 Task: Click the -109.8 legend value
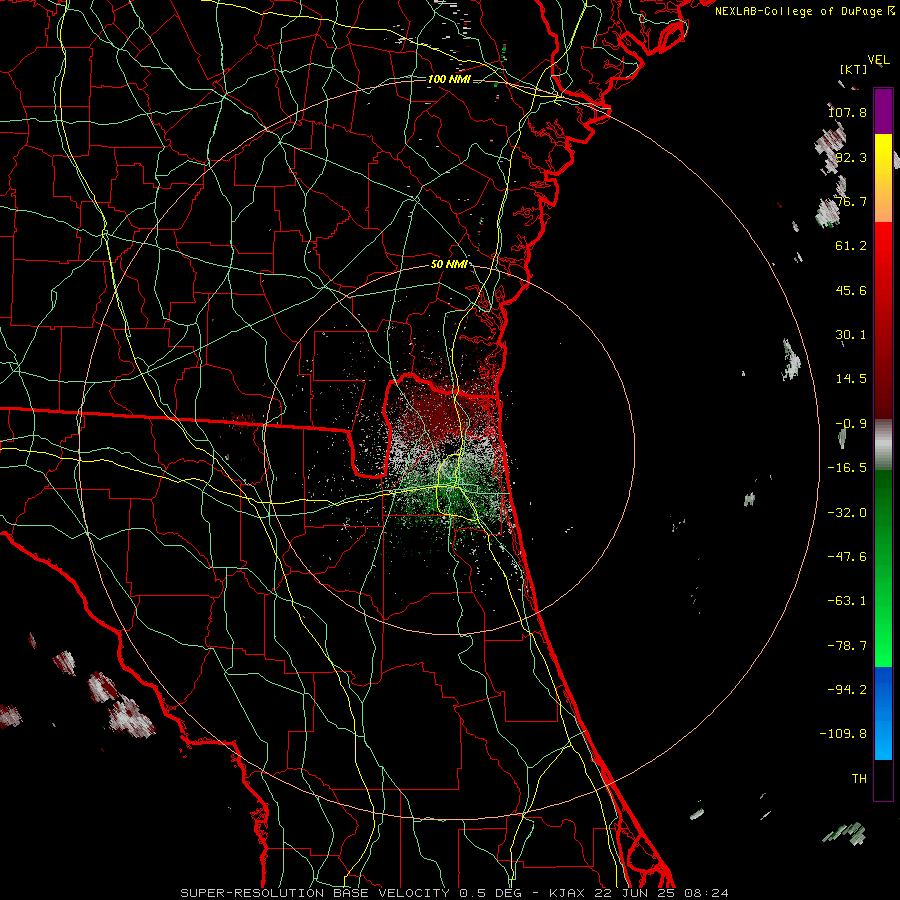tap(844, 734)
